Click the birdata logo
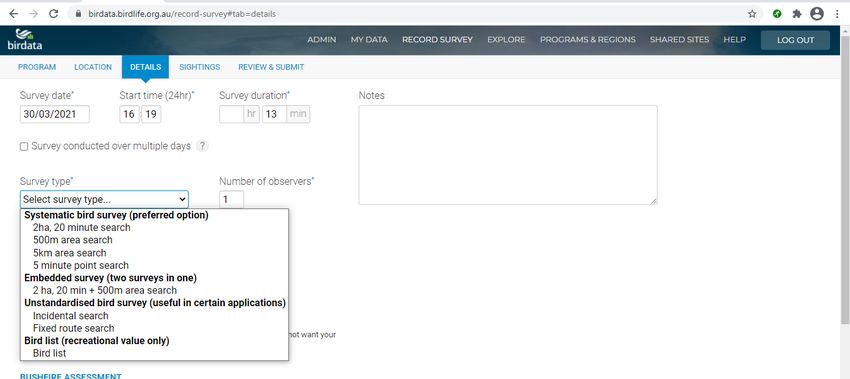850x379 pixels. [25, 40]
